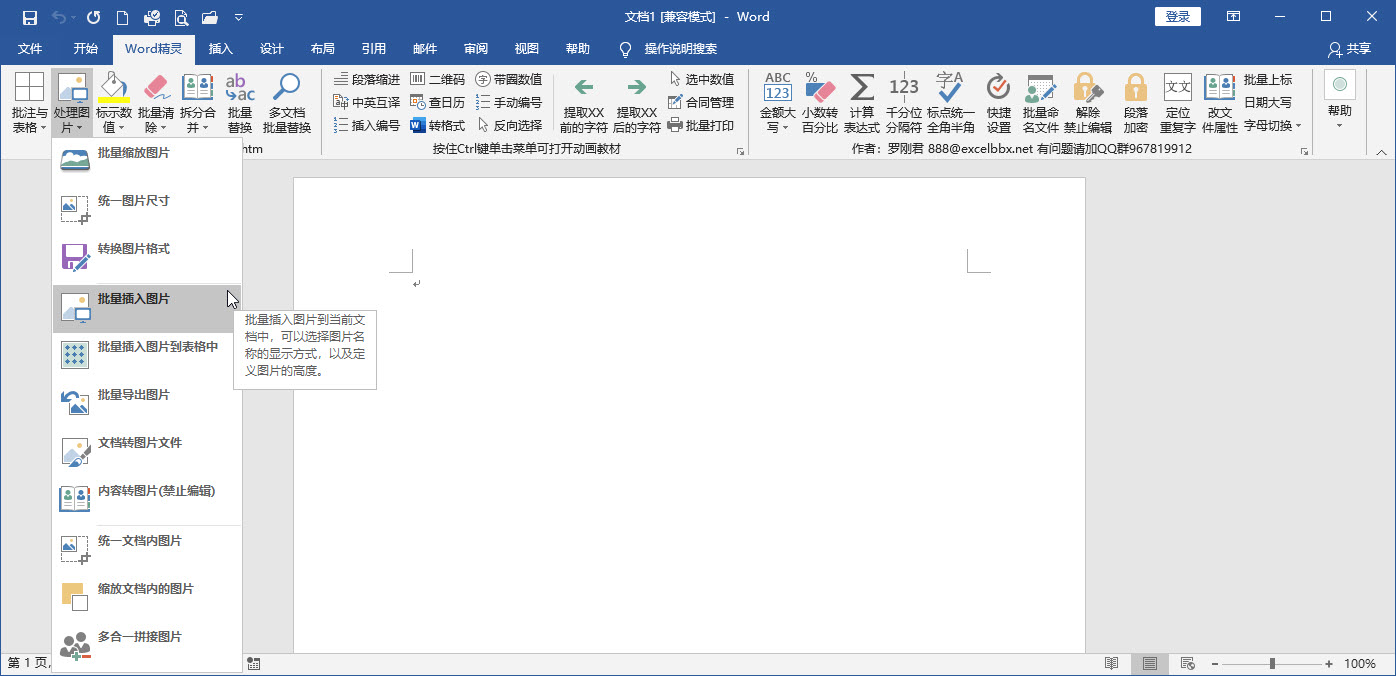Viewport: 1396px width, 676px height.
Task: Open 批量命名文件 batch rename tool
Action: 1040,104
